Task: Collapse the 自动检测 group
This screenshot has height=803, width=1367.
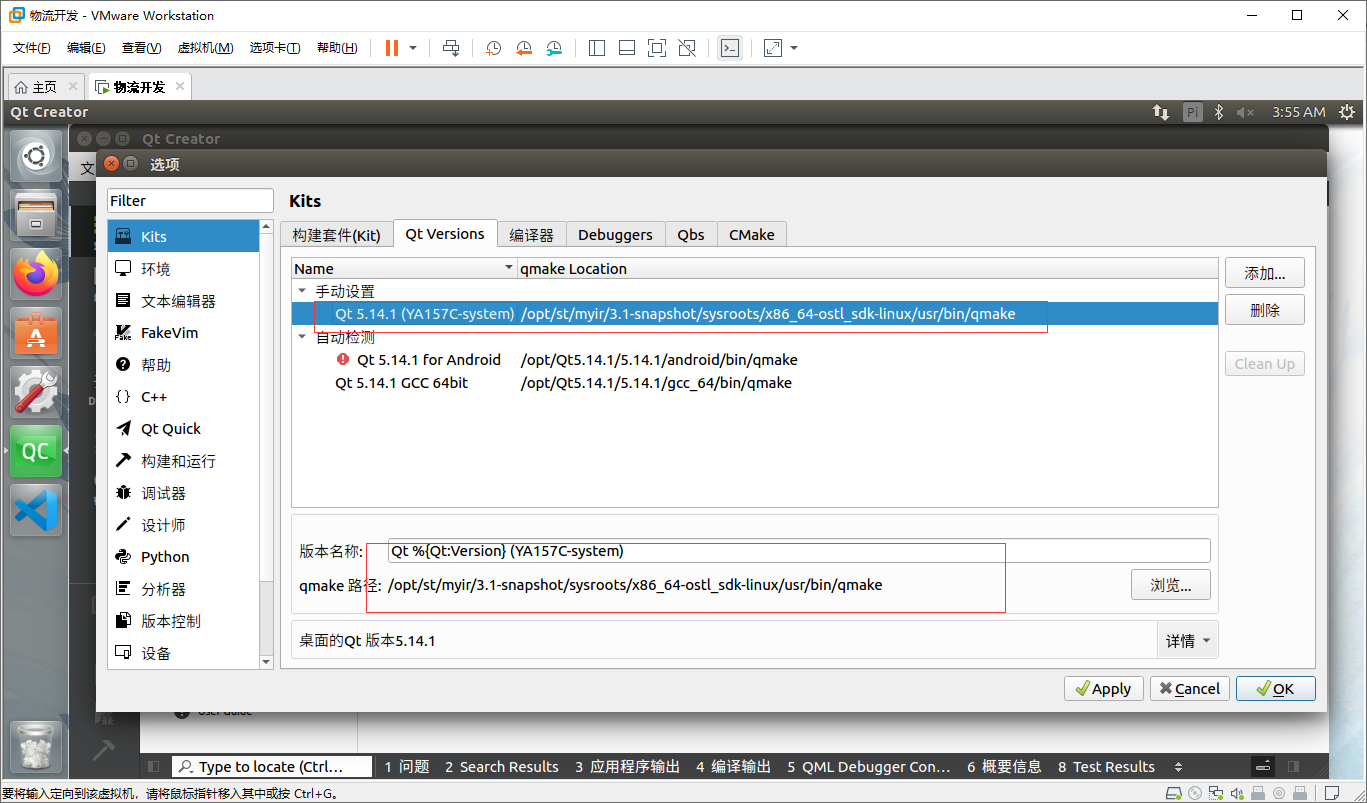Action: click(x=303, y=337)
